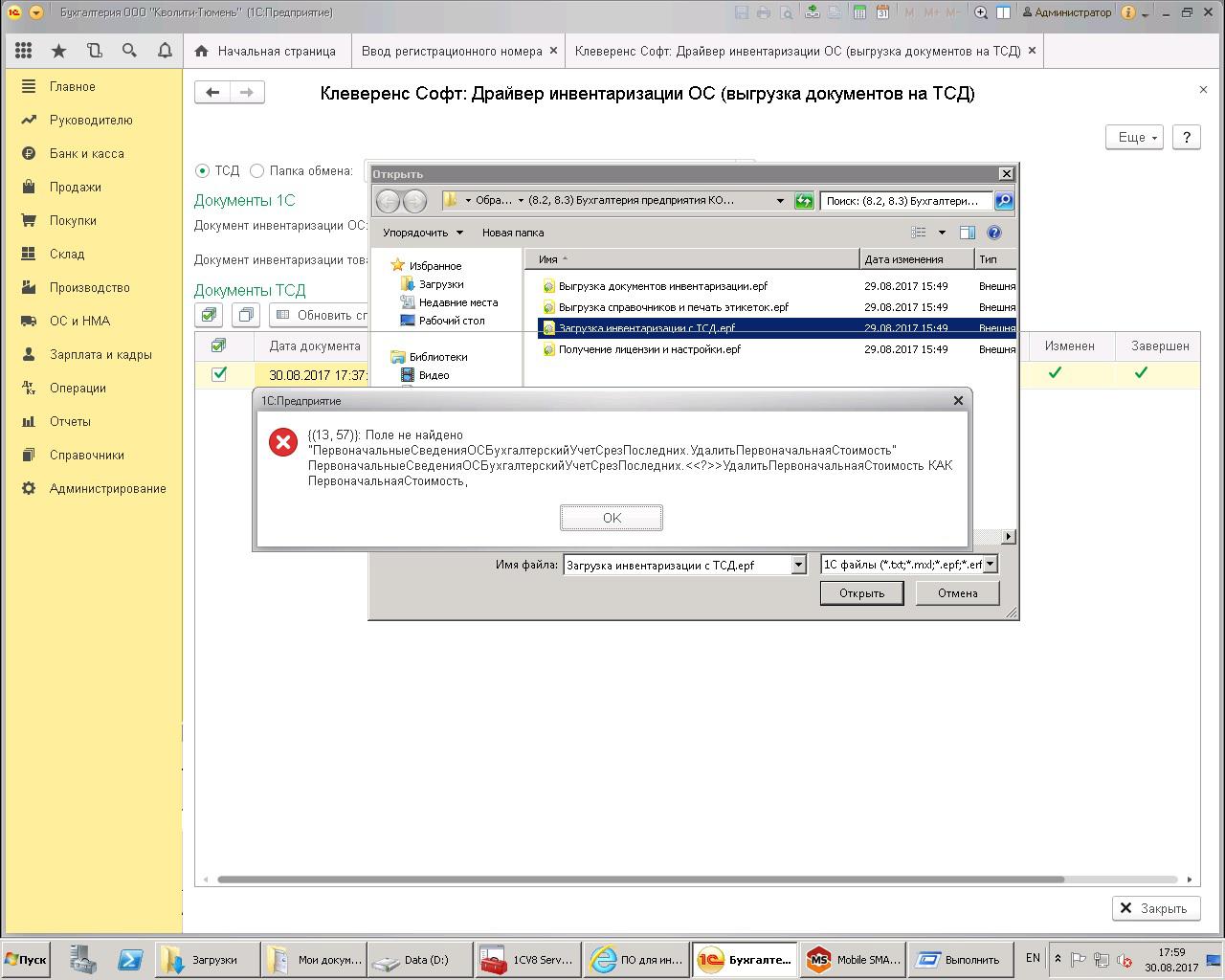Viewport: 1225px width, 980px height.
Task: Toggle checkbox in the 30.08.2017 document row
Action: (219, 374)
